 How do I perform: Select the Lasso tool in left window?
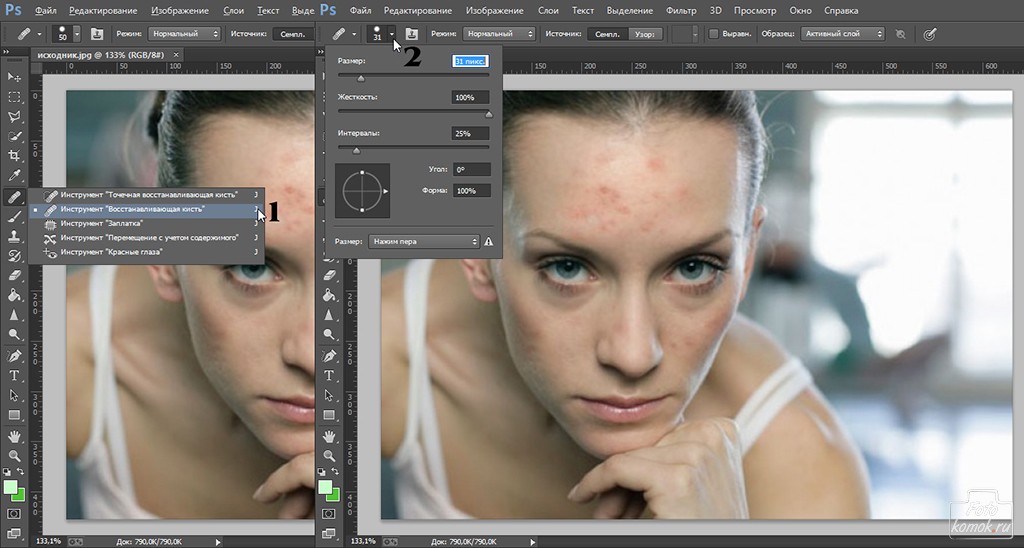point(14,116)
